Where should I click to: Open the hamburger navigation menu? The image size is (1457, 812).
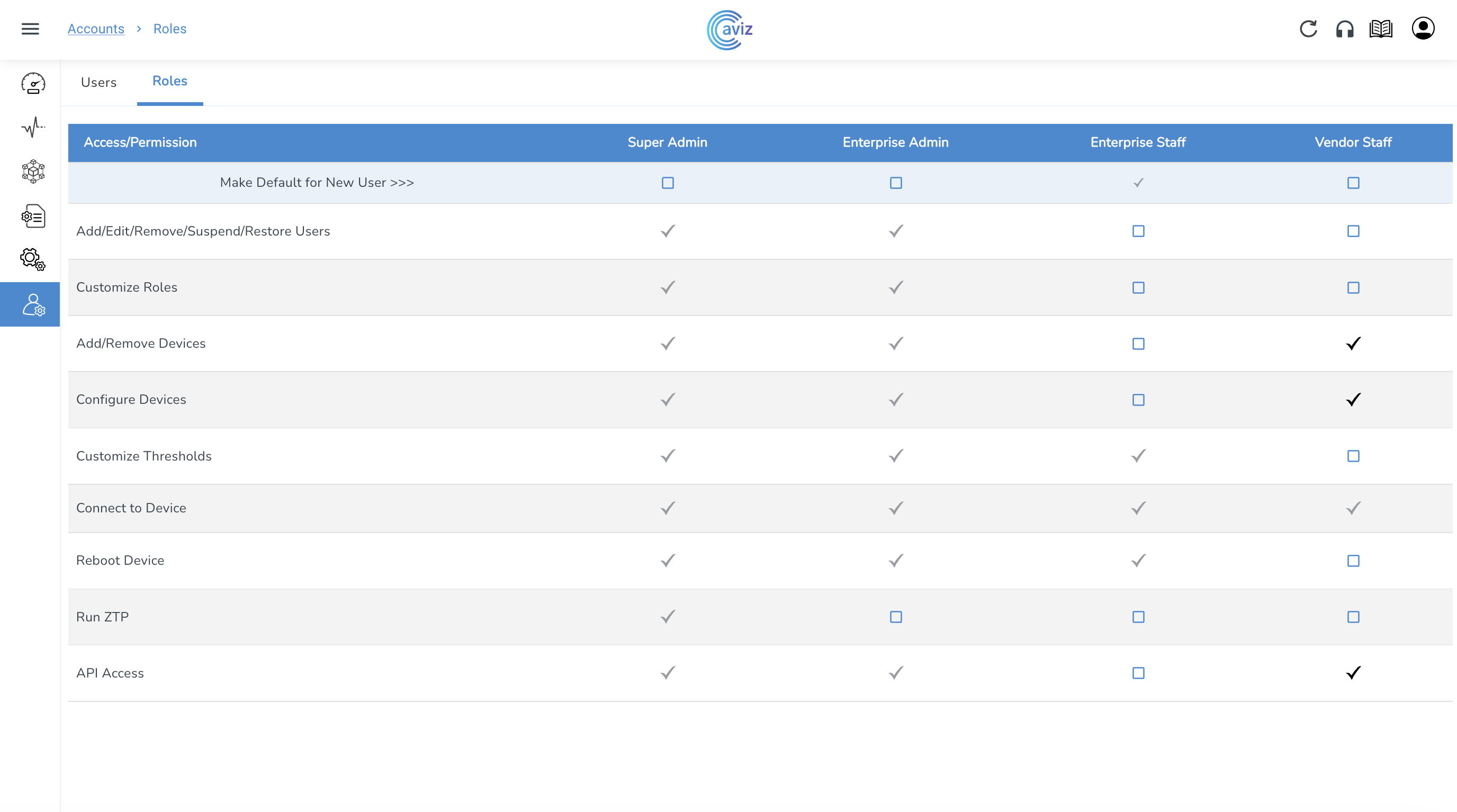pyautogui.click(x=30, y=29)
